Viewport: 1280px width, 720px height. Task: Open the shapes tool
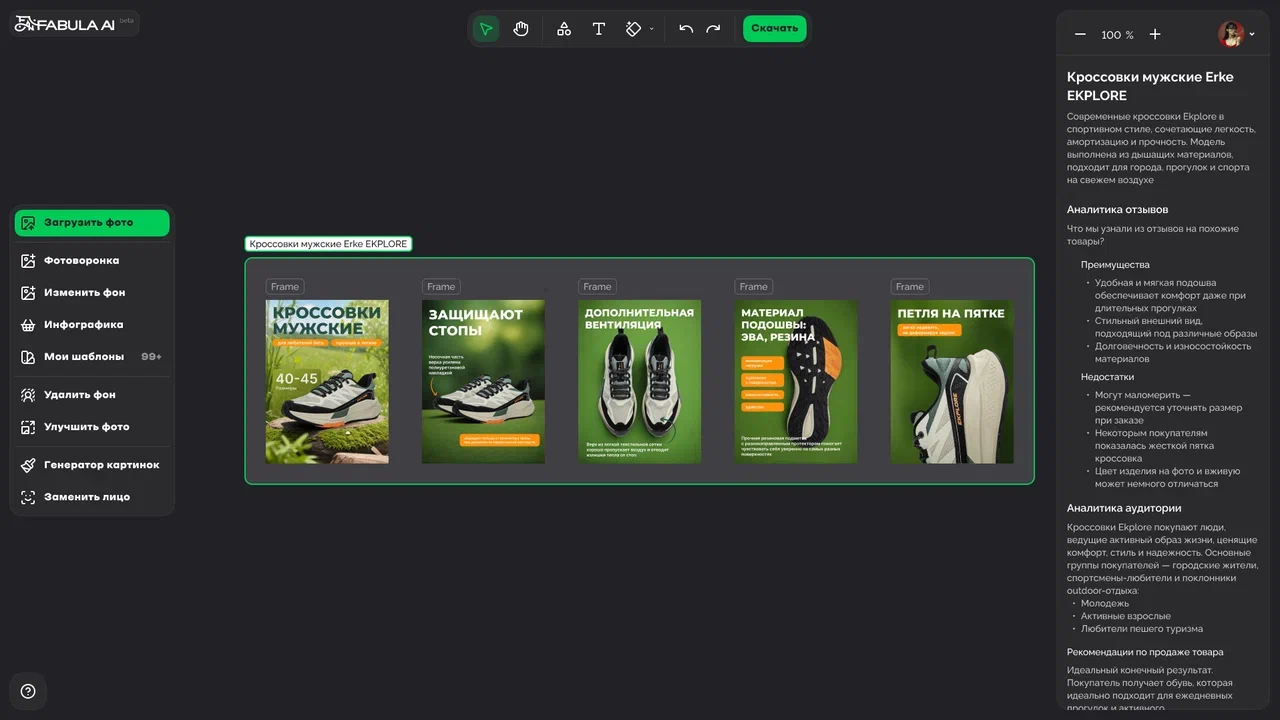564,29
